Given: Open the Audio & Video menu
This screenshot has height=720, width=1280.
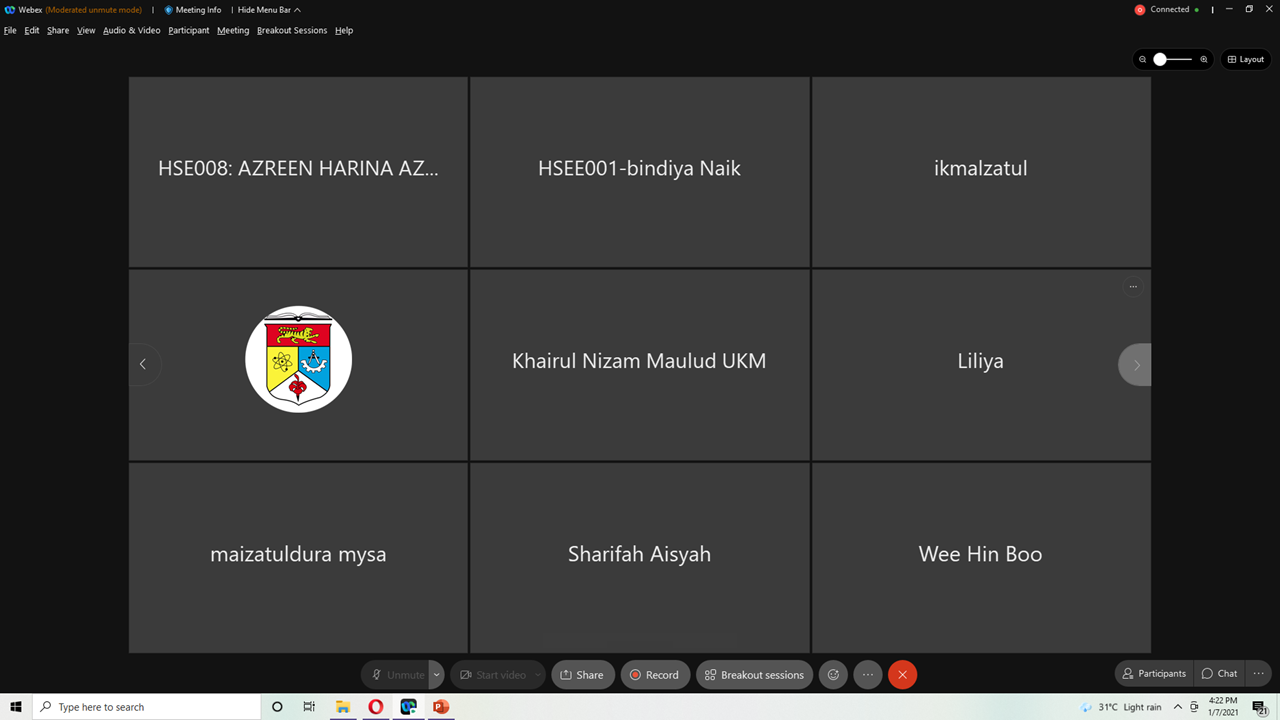Looking at the screenshot, I should tap(131, 31).
